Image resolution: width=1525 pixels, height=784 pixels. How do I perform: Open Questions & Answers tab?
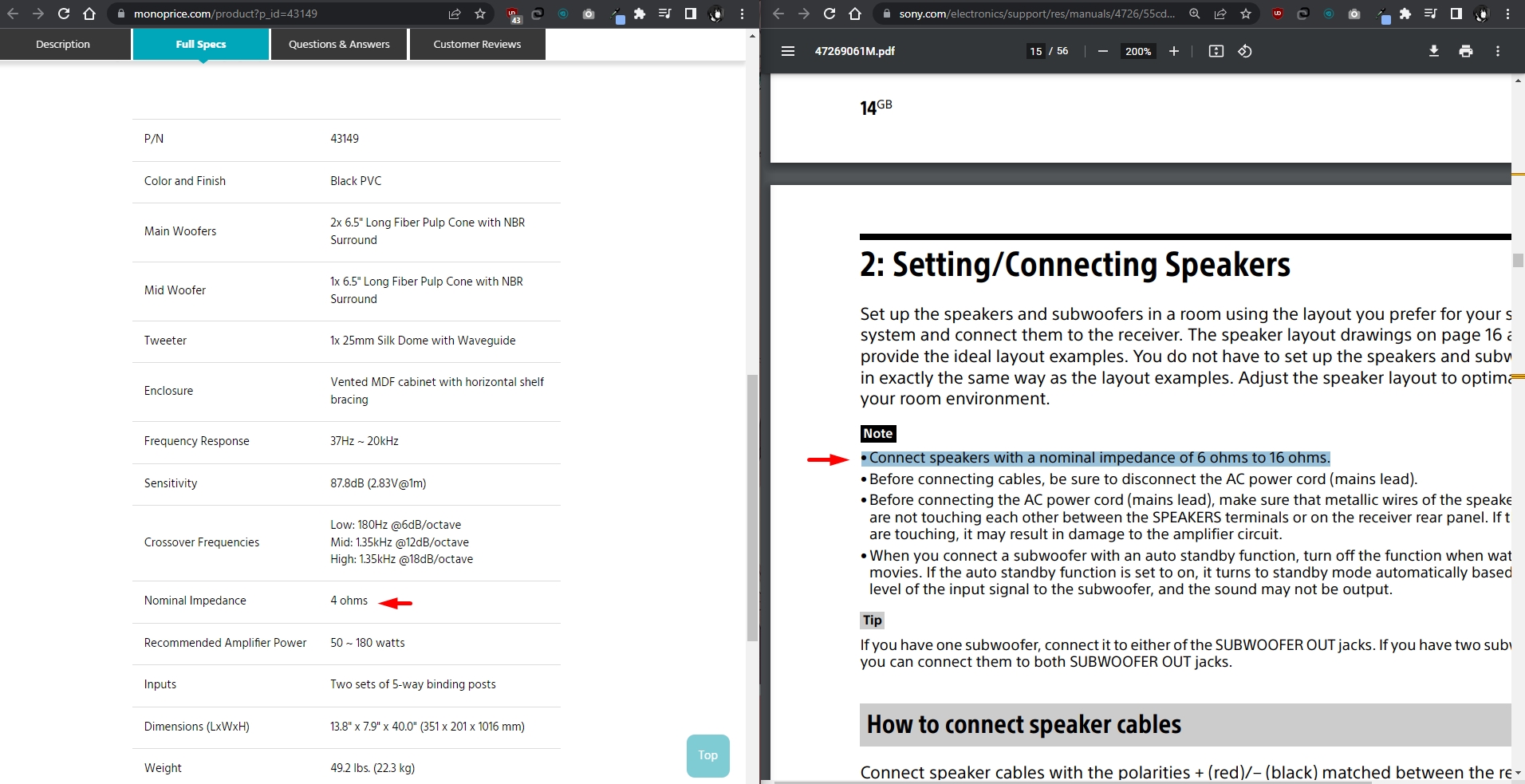coord(339,45)
